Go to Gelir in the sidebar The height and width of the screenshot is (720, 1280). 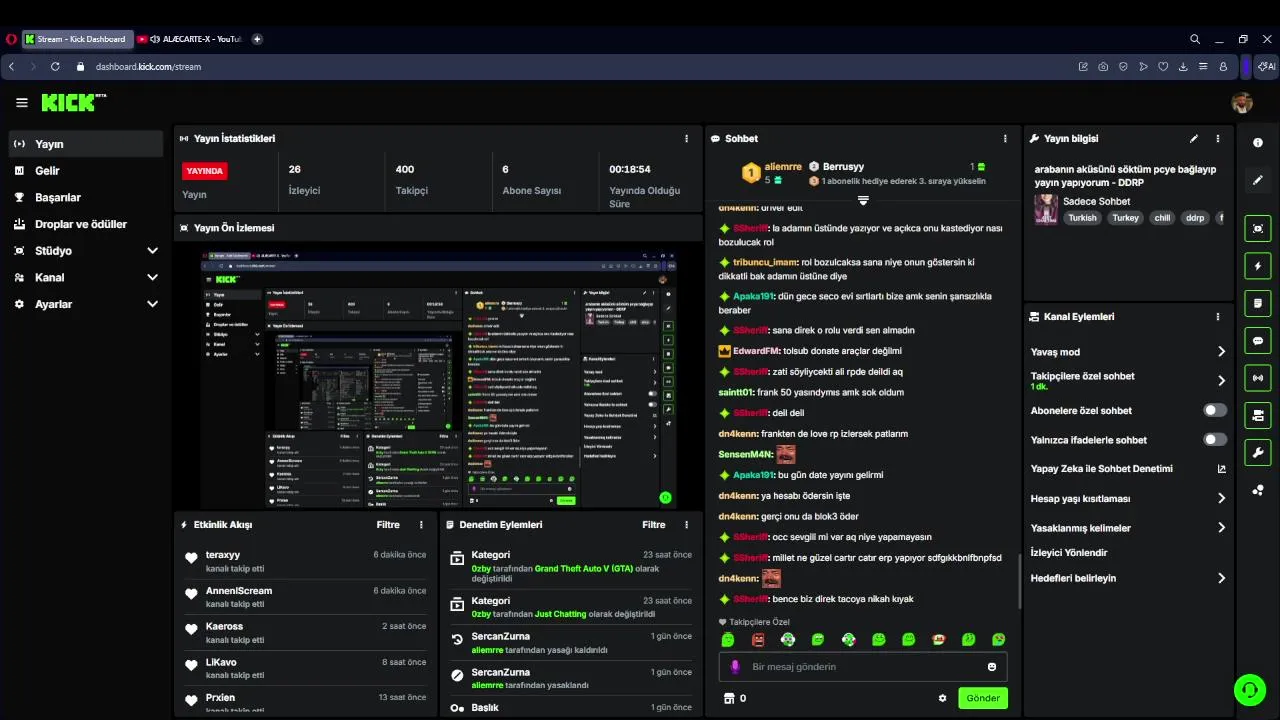(x=86, y=171)
